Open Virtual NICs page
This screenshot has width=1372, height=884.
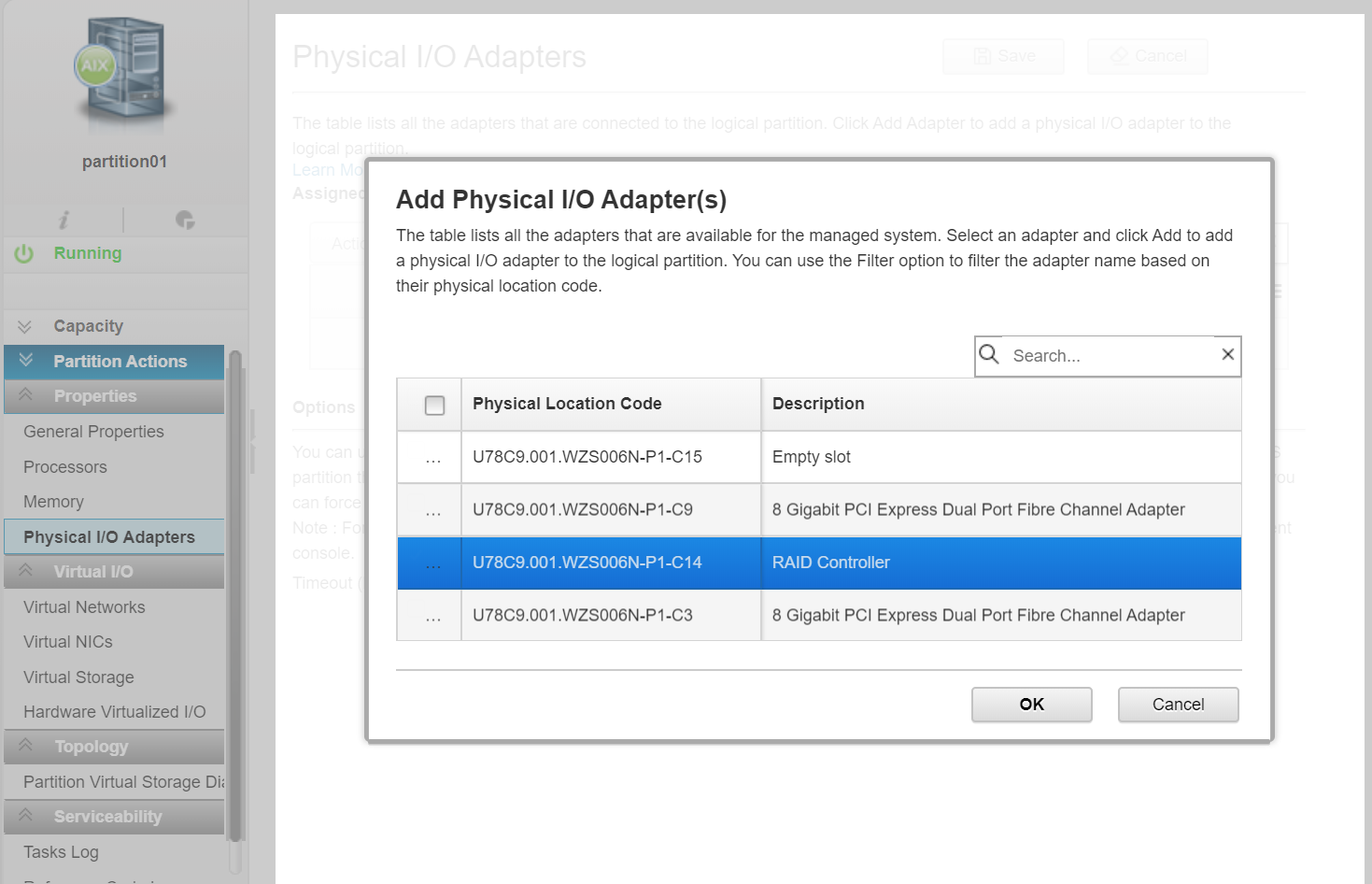[68, 642]
